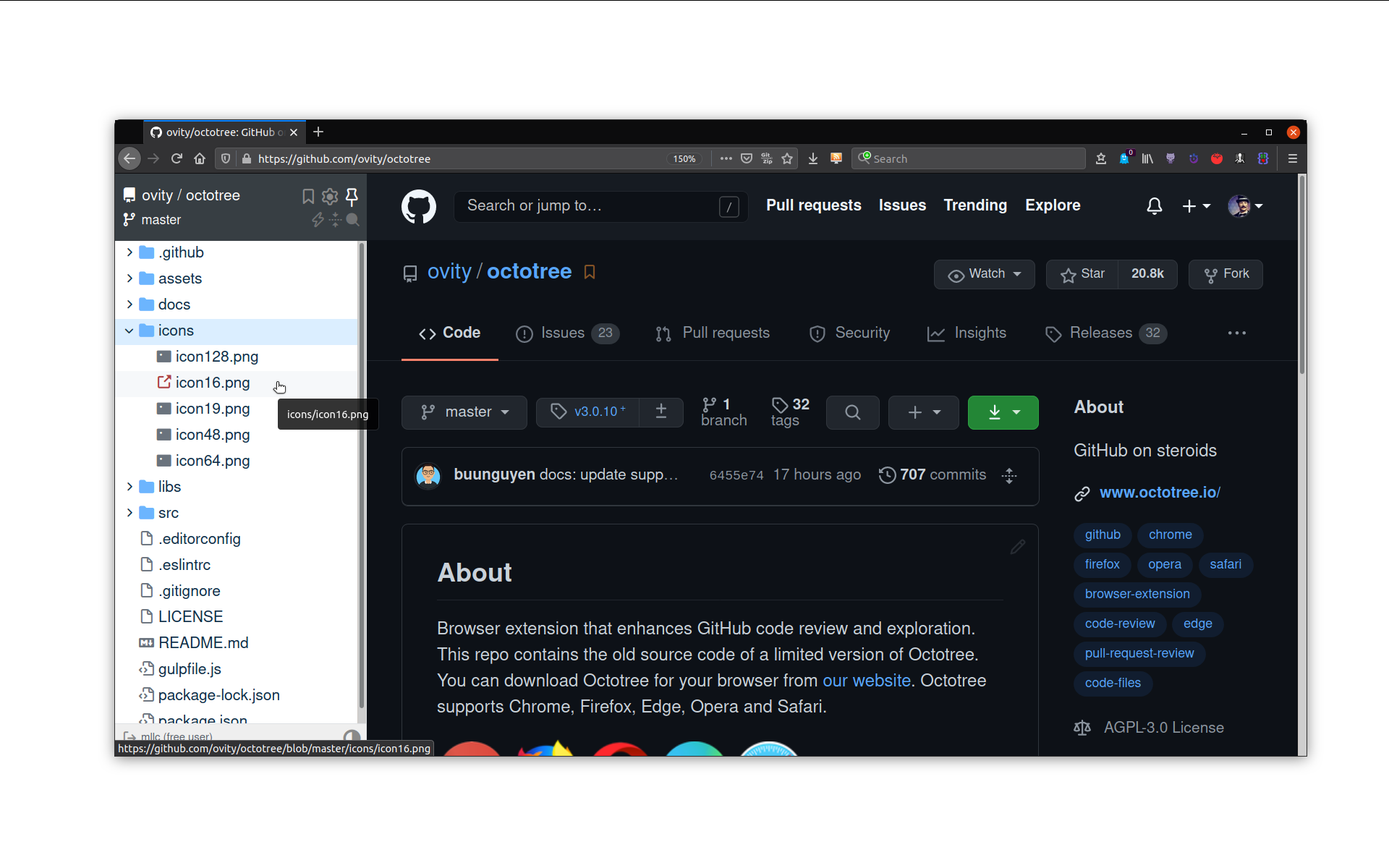This screenshot has width=1389, height=868.
Task: Click the file search magnifier button
Action: (853, 412)
